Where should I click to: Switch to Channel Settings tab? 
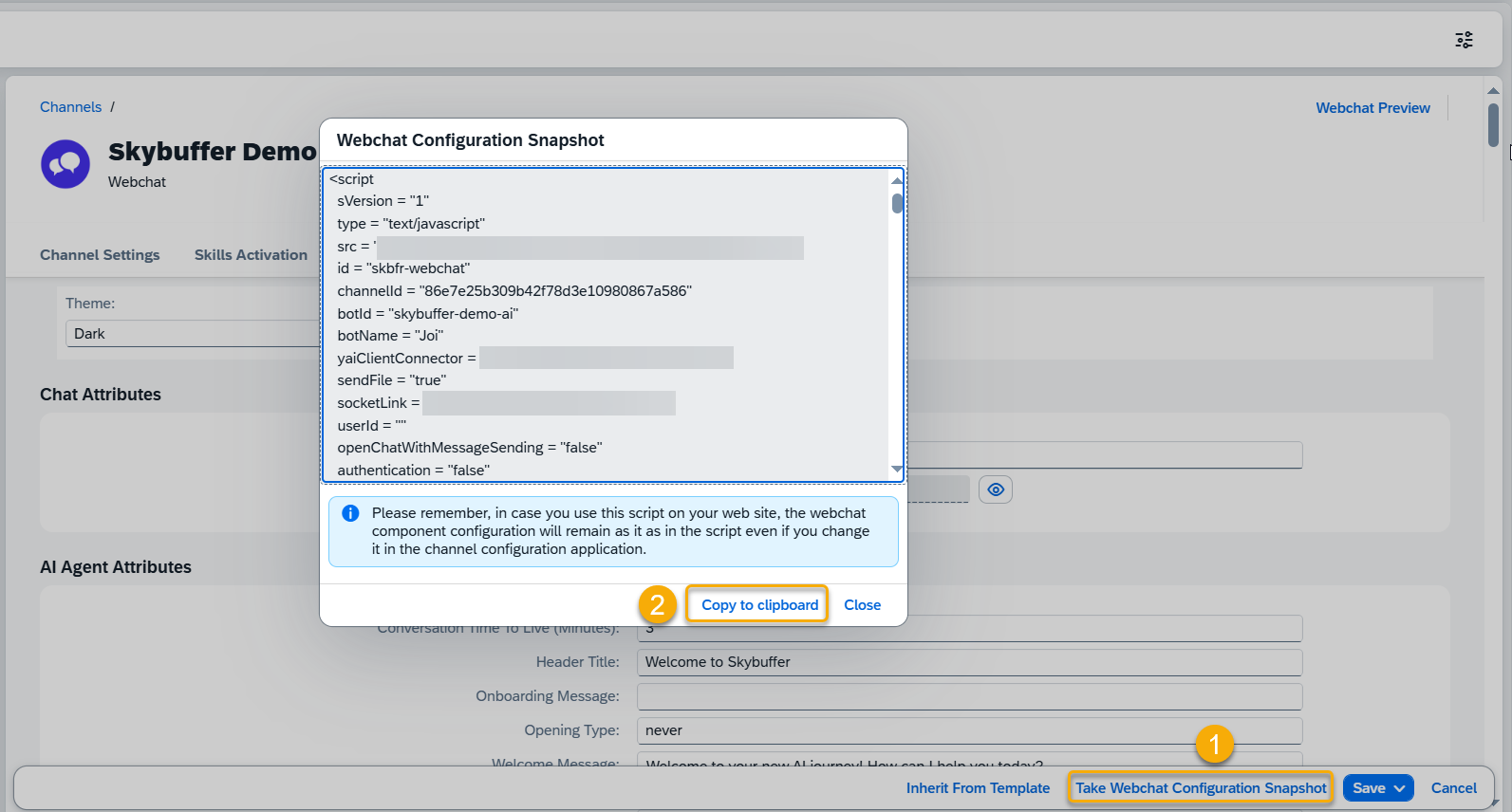tap(100, 255)
